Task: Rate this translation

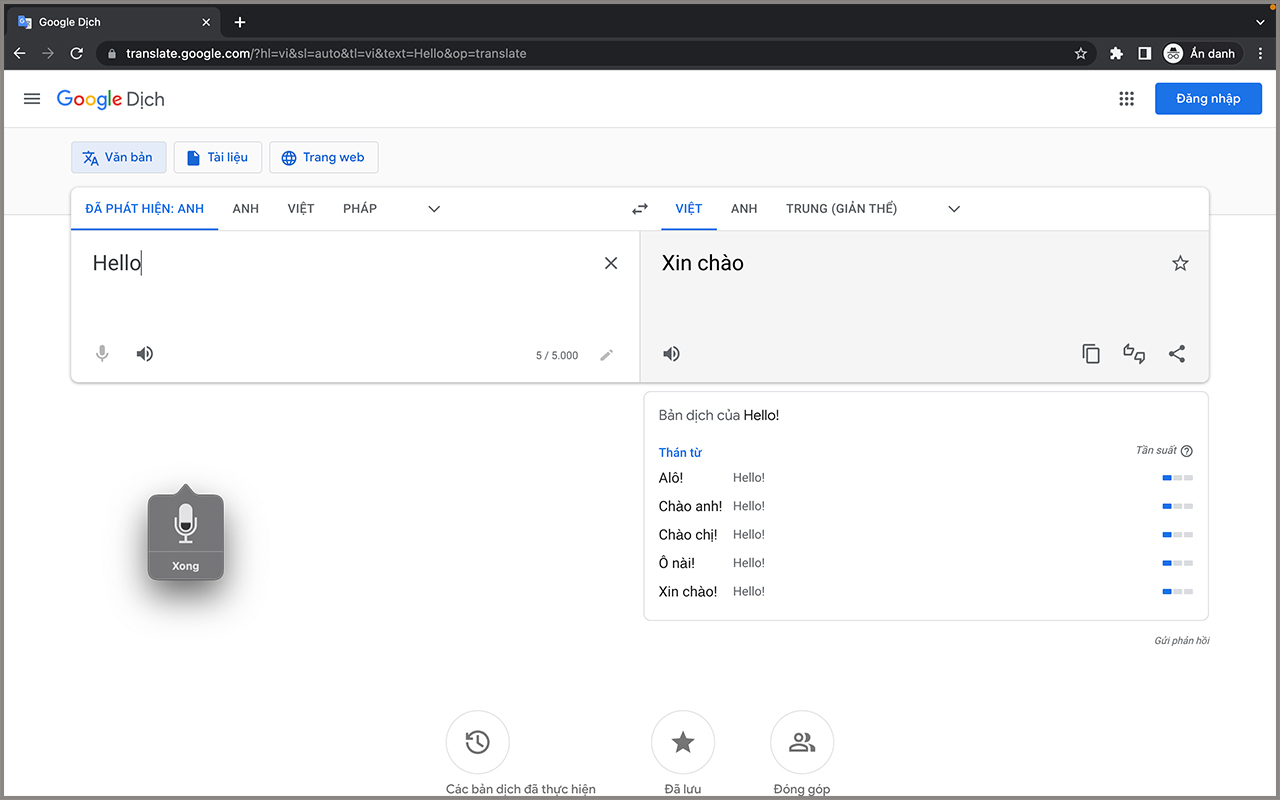Action: tap(1134, 354)
